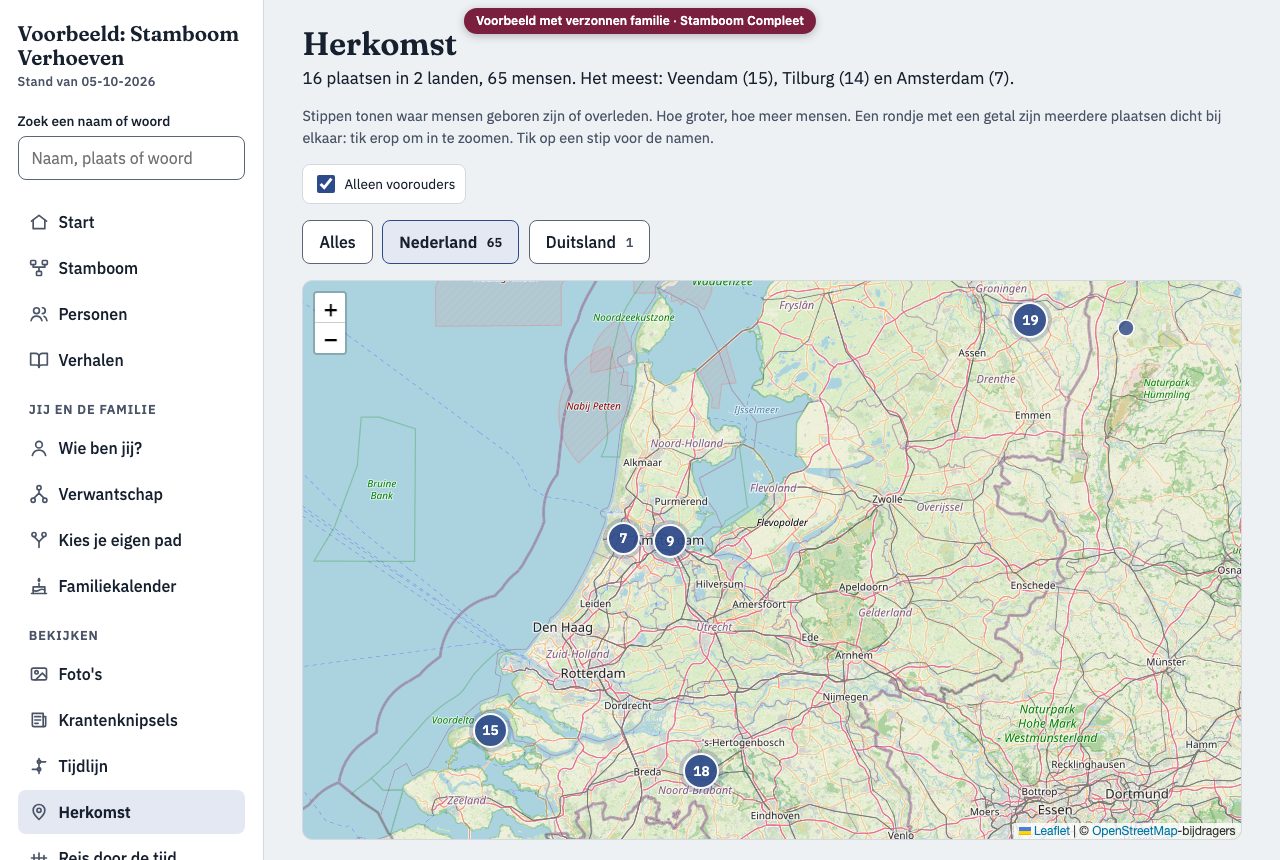1280x860 pixels.
Task: Open the Tijdlijn menu item
Action: 131,766
